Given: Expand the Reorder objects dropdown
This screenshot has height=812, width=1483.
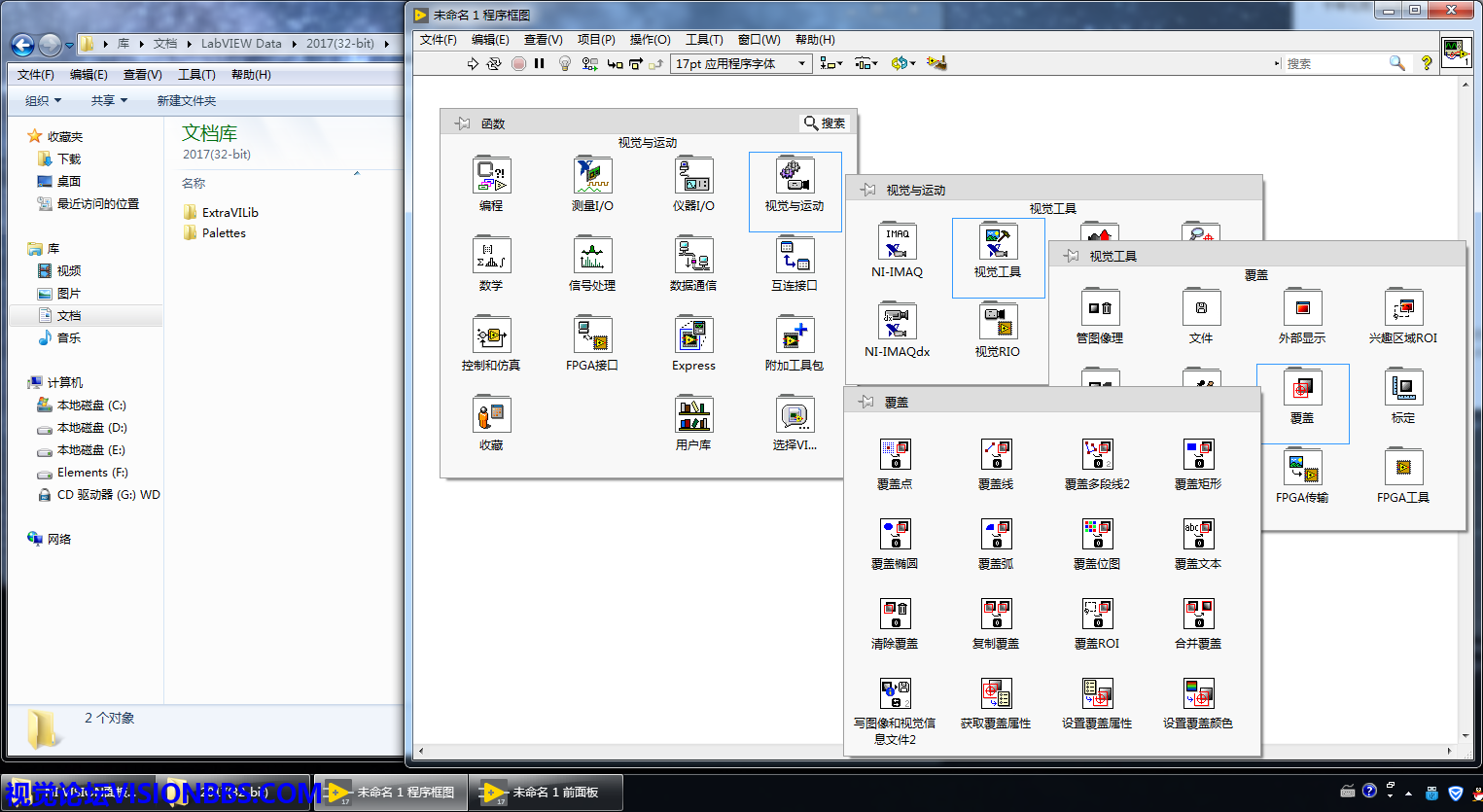Looking at the screenshot, I should [x=902, y=63].
